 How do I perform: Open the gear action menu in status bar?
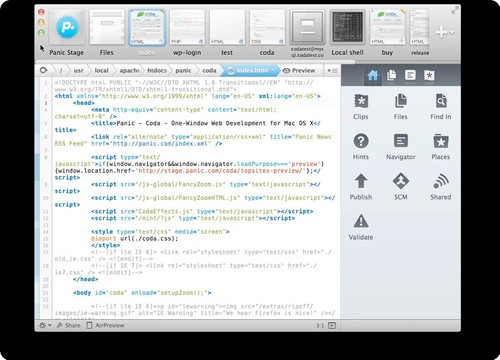(x=45, y=325)
